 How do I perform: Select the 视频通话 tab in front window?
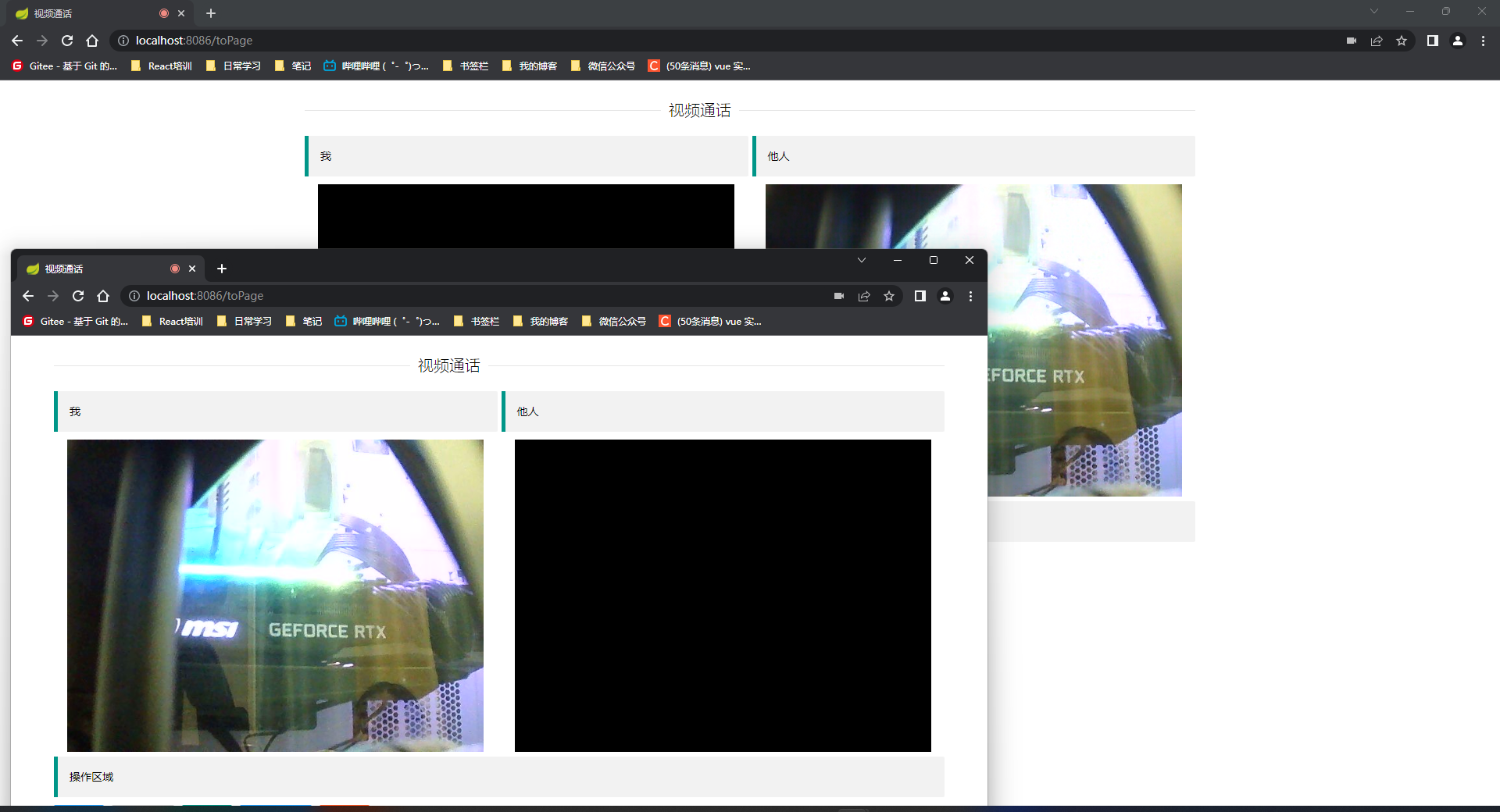tap(111, 269)
